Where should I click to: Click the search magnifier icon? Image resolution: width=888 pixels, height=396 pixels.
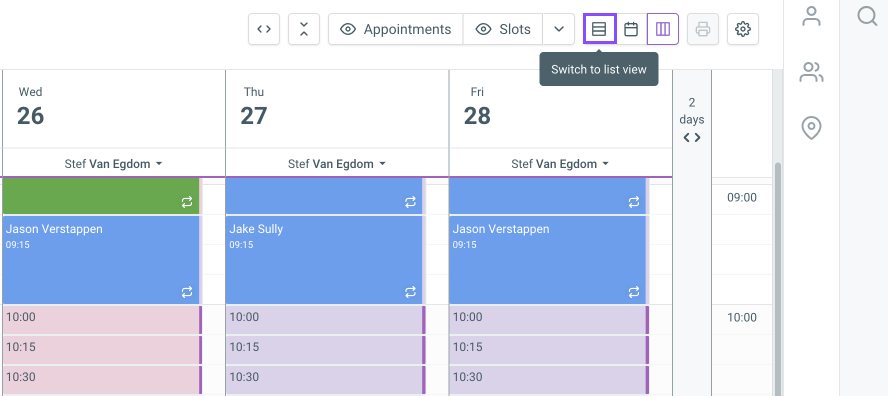point(867,15)
